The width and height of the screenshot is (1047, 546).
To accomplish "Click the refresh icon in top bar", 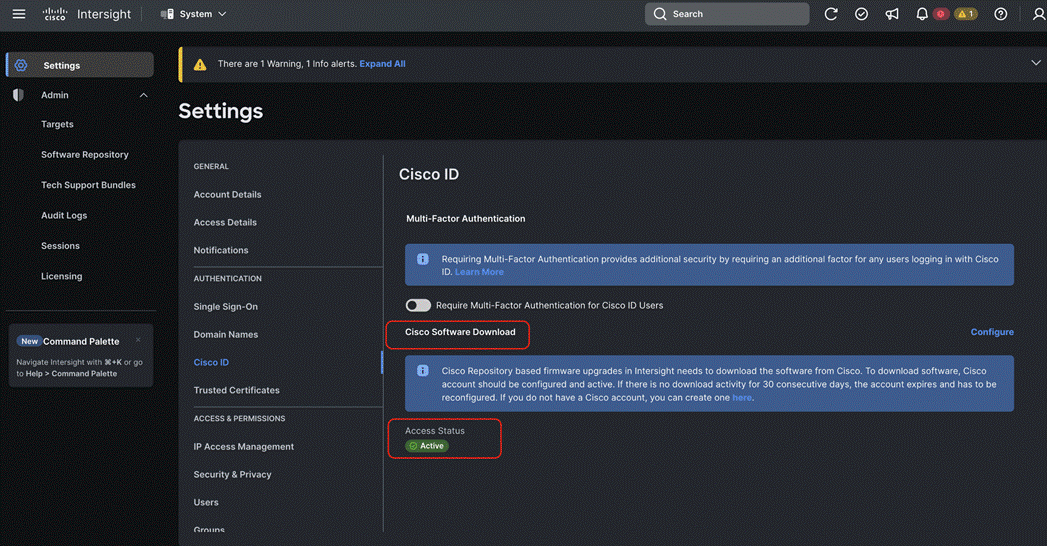I will (831, 14).
